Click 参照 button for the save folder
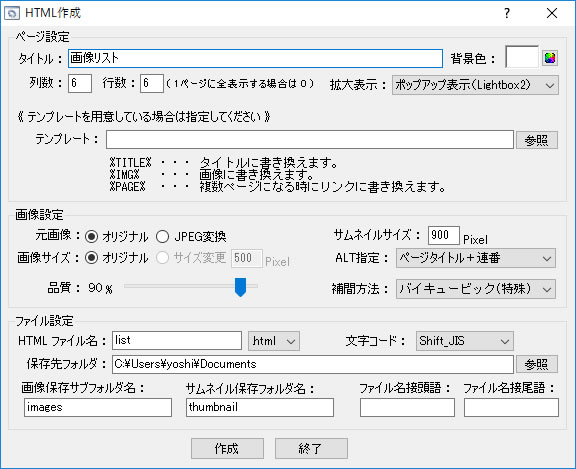This screenshot has width=576, height=469. pos(537,364)
